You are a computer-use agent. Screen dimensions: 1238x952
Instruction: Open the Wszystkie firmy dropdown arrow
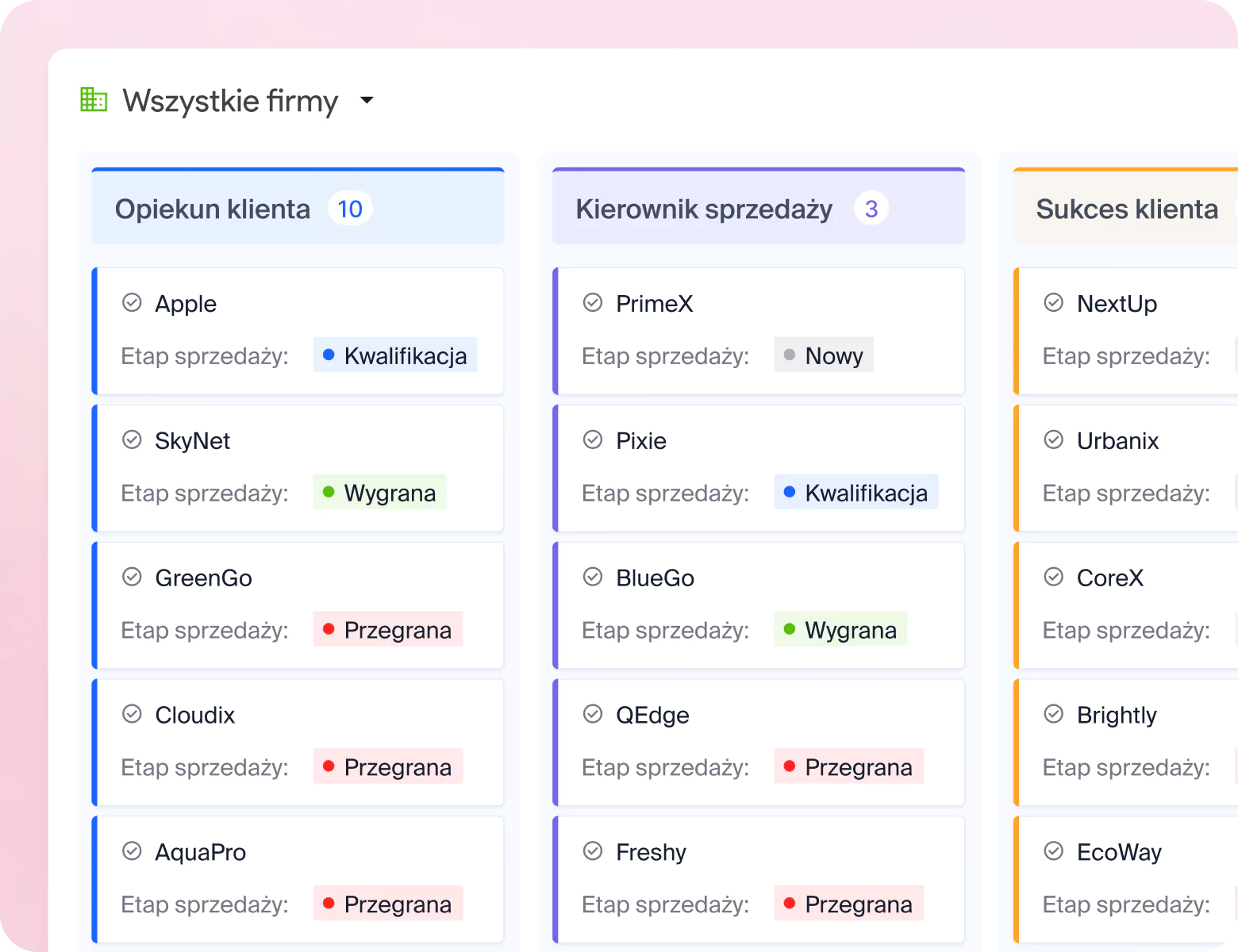367,100
